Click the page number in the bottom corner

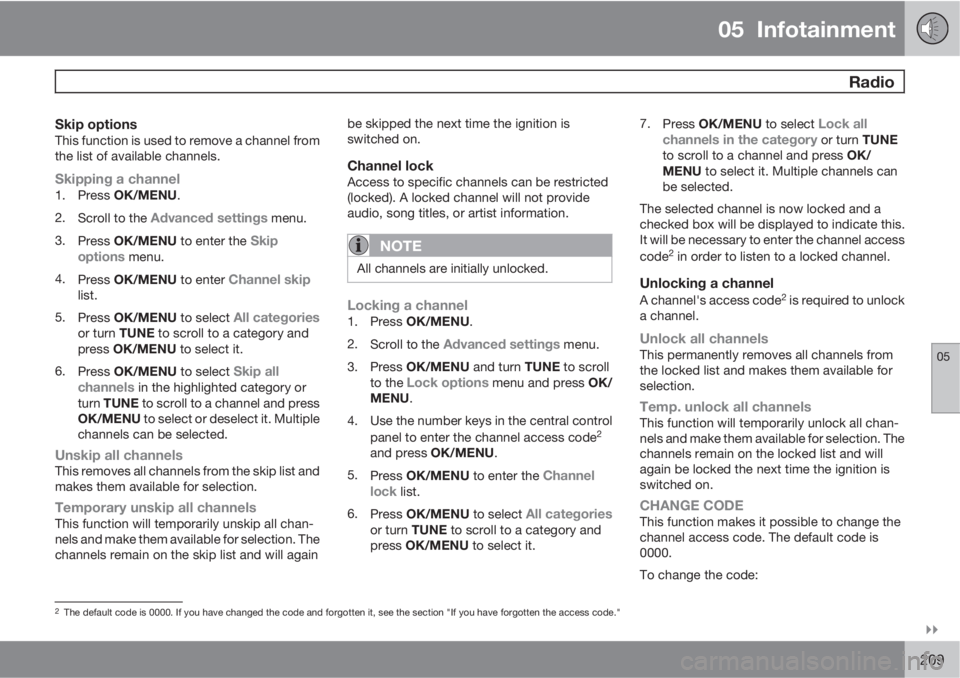click(x=932, y=659)
